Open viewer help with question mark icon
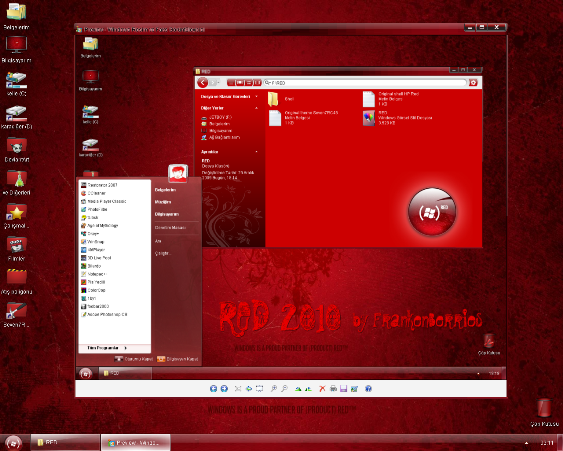Screen dimensions: 563x451 (368, 389)
